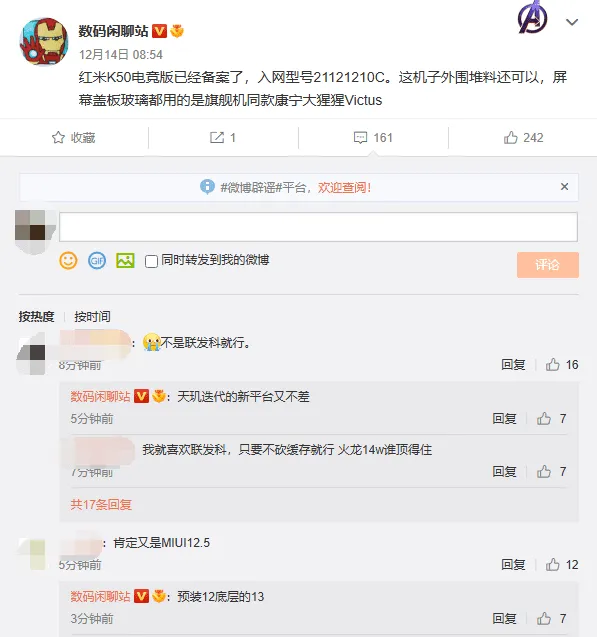Viewport: 597px width, 637px height.
Task: Expand 共17条回复 replies thread
Action: (x=101, y=505)
